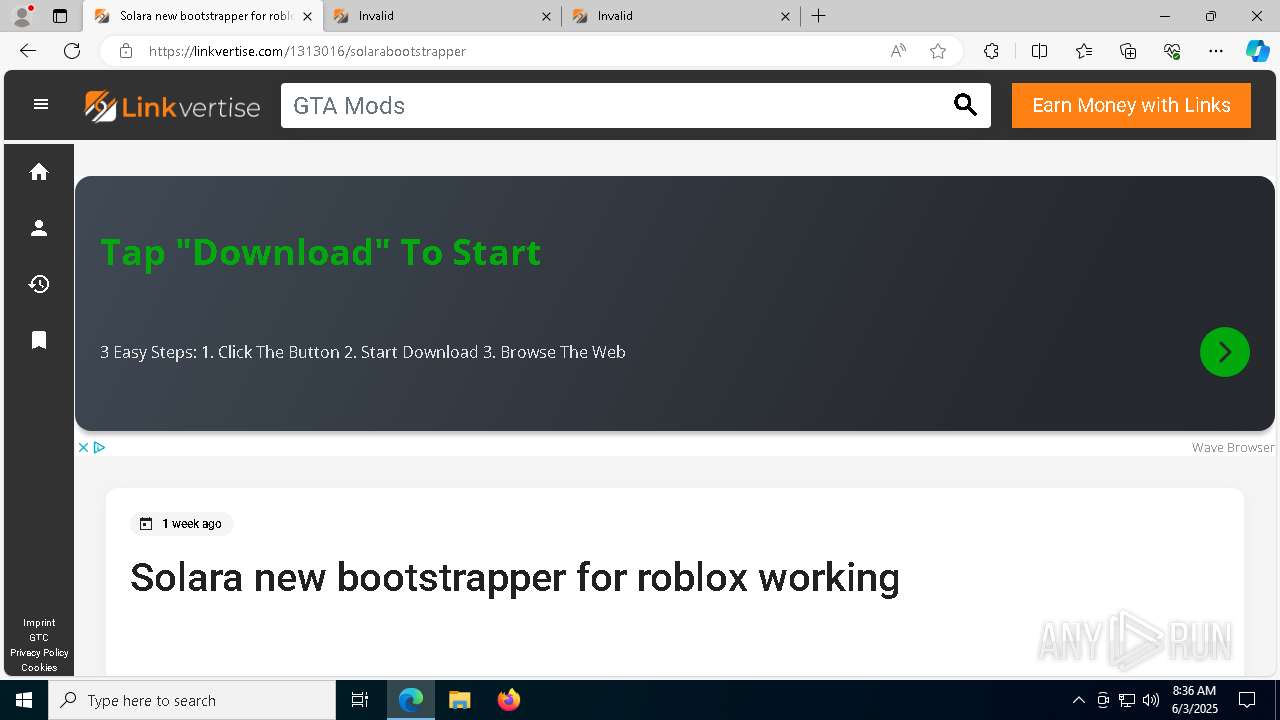Click the AdChoices triangle icon

100,447
